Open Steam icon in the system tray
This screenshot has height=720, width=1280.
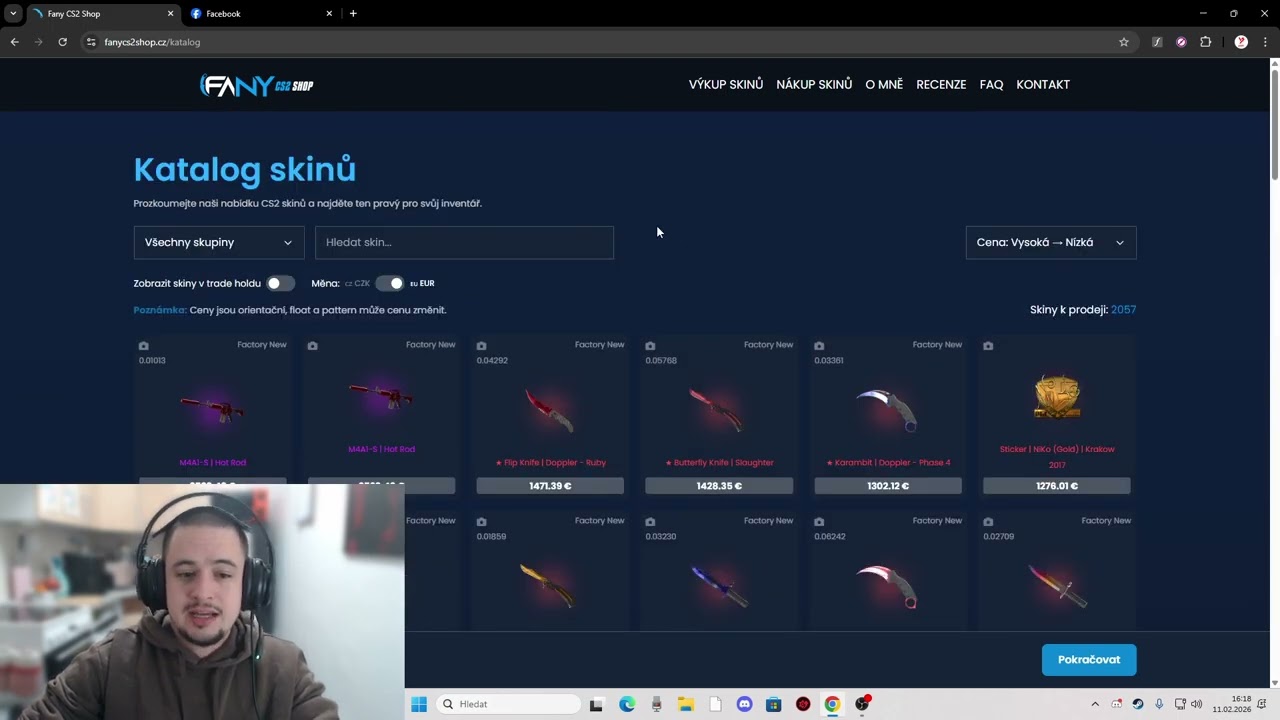click(x=1138, y=704)
